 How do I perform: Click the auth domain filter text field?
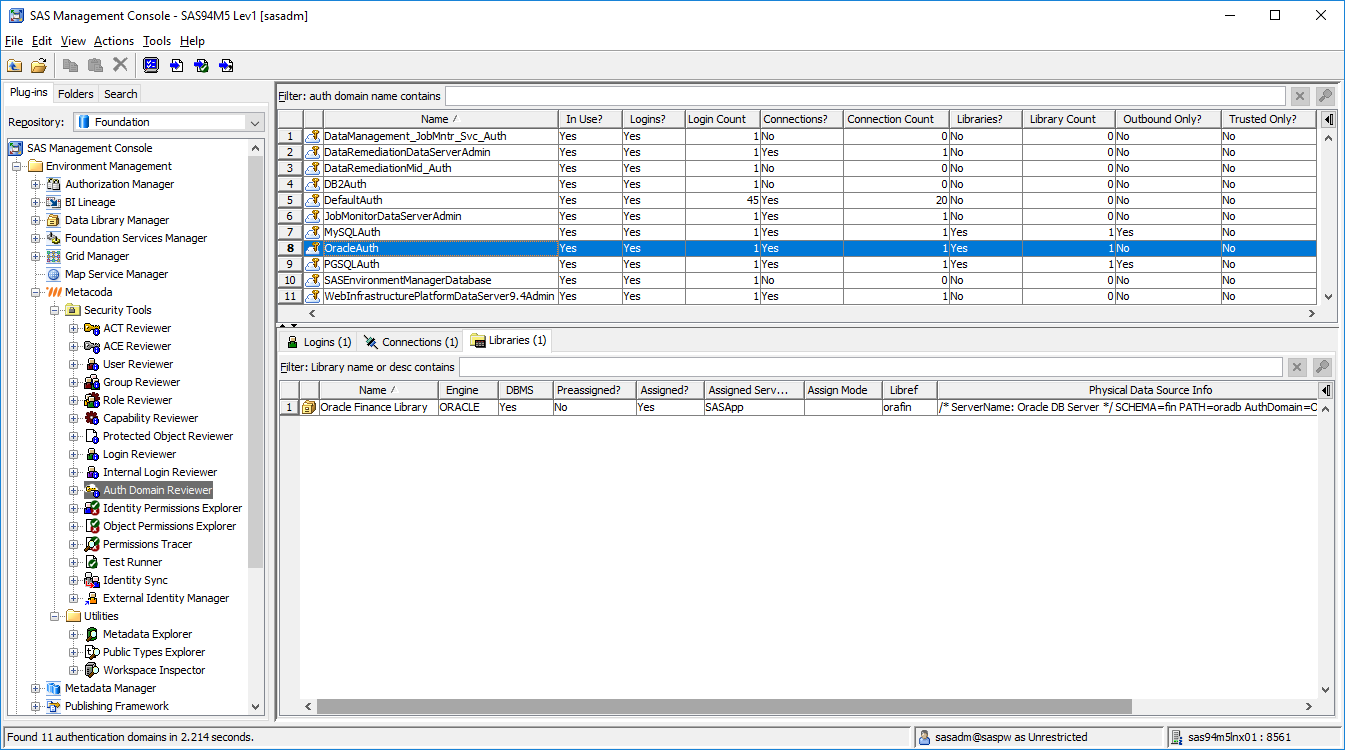tap(865, 96)
